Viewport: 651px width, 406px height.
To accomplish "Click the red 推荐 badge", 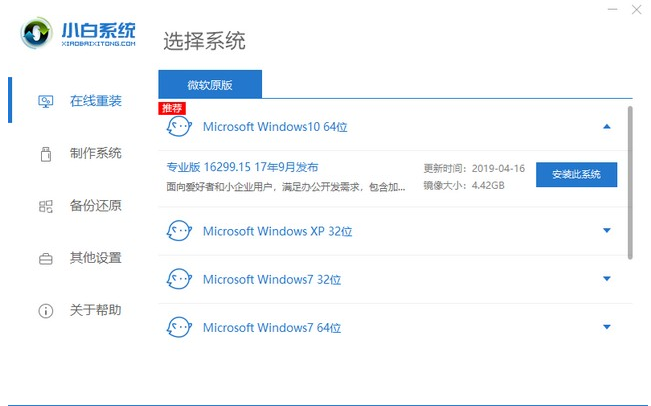I will pyautogui.click(x=172, y=106).
